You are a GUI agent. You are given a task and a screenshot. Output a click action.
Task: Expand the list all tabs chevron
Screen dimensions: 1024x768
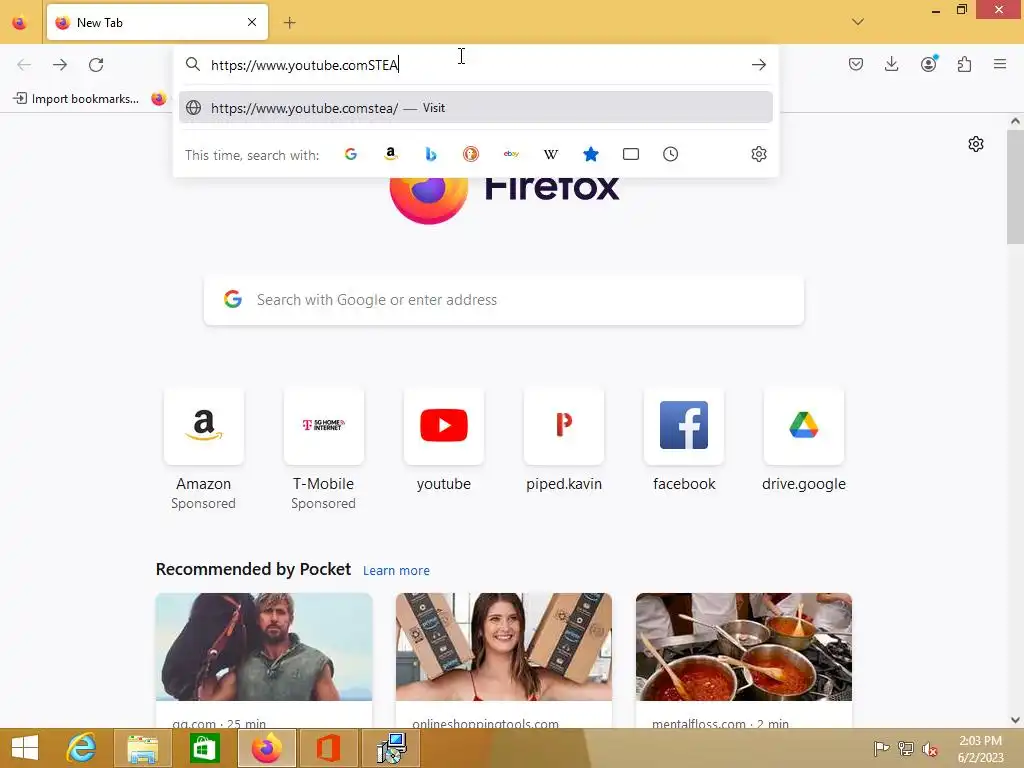click(858, 22)
